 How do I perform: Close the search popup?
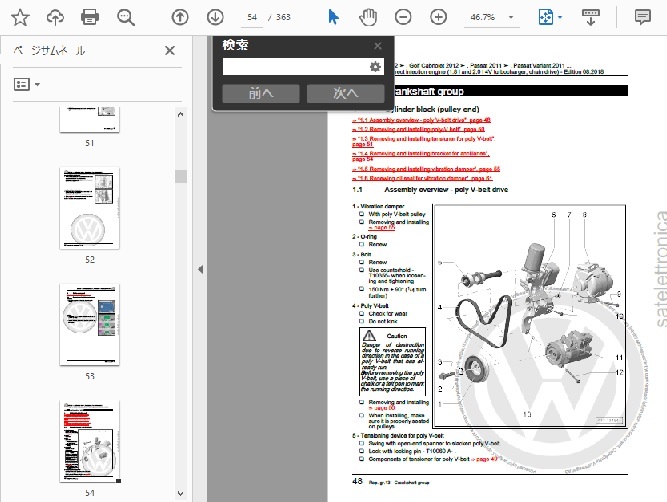tap(378, 46)
